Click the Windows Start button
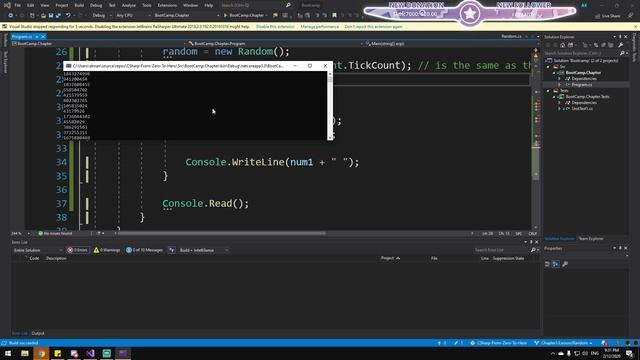This screenshot has height=360, width=640. point(8,353)
